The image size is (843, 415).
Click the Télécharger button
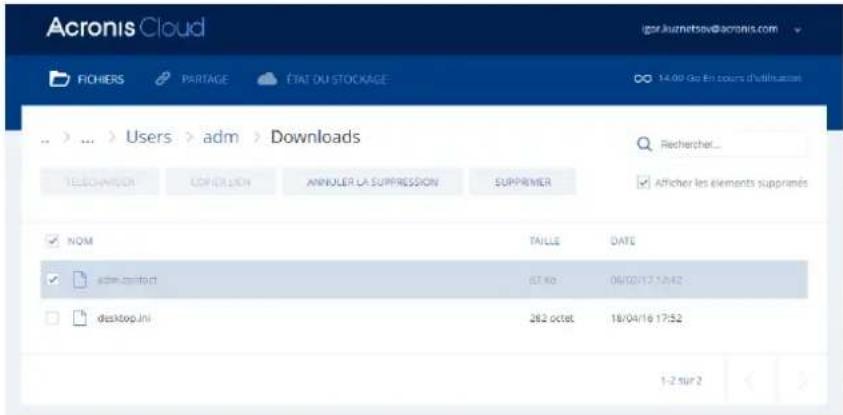click(x=100, y=182)
